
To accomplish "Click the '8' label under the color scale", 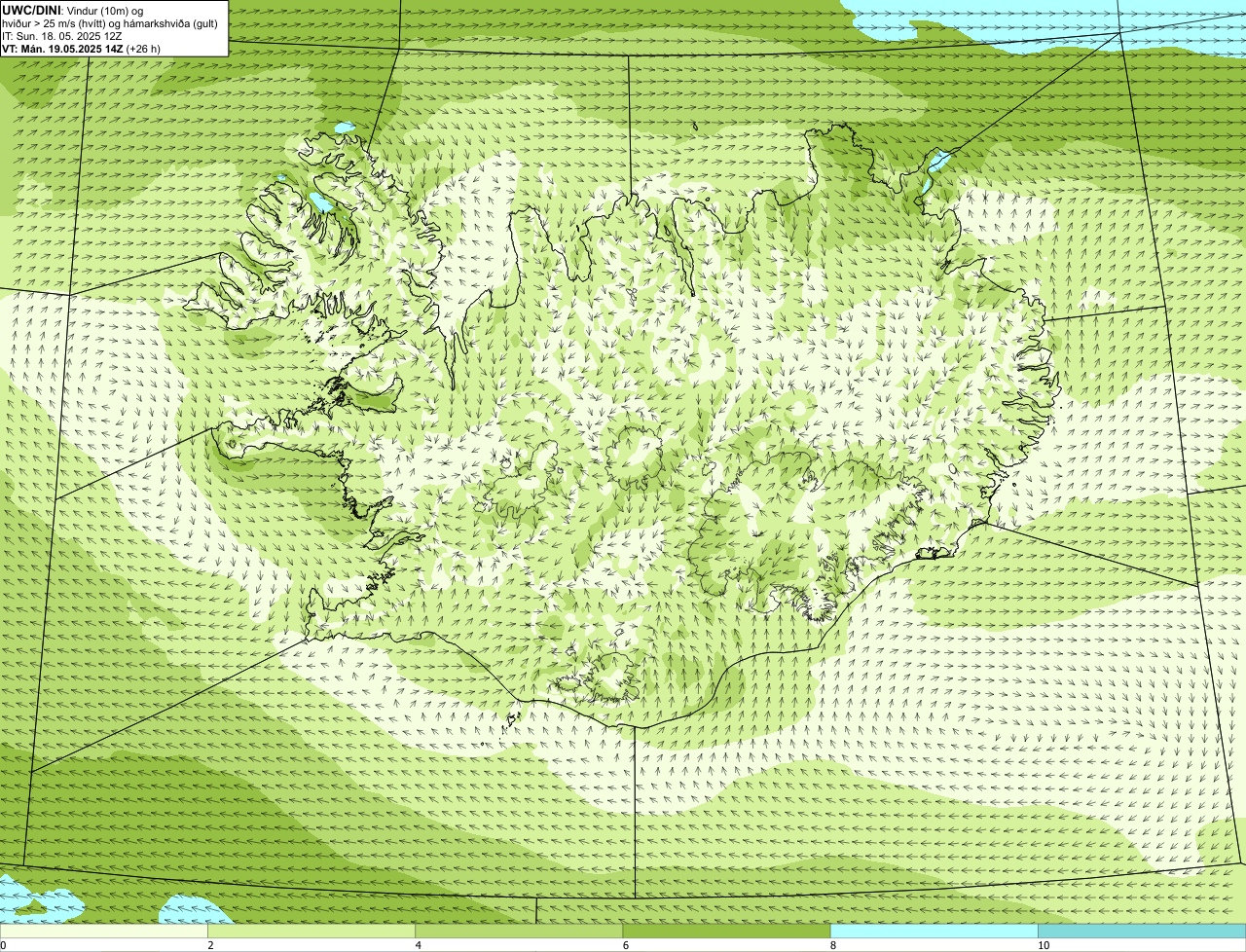I will (x=832, y=945).
